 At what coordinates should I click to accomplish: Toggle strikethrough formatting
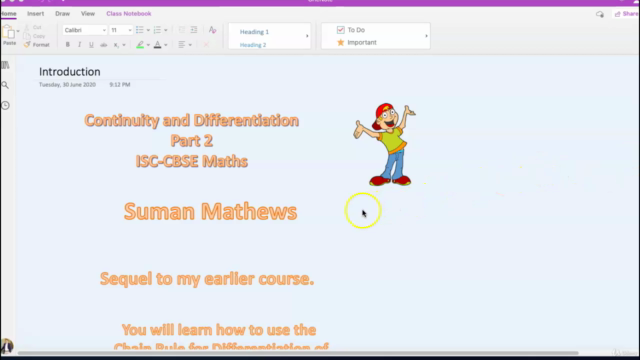[x=104, y=44]
